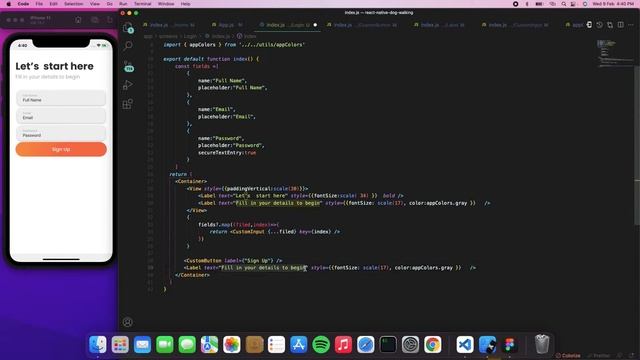This screenshot has height=360, width=640.
Task: Click the open changes icon in the editor toolbar
Action: click(610, 25)
